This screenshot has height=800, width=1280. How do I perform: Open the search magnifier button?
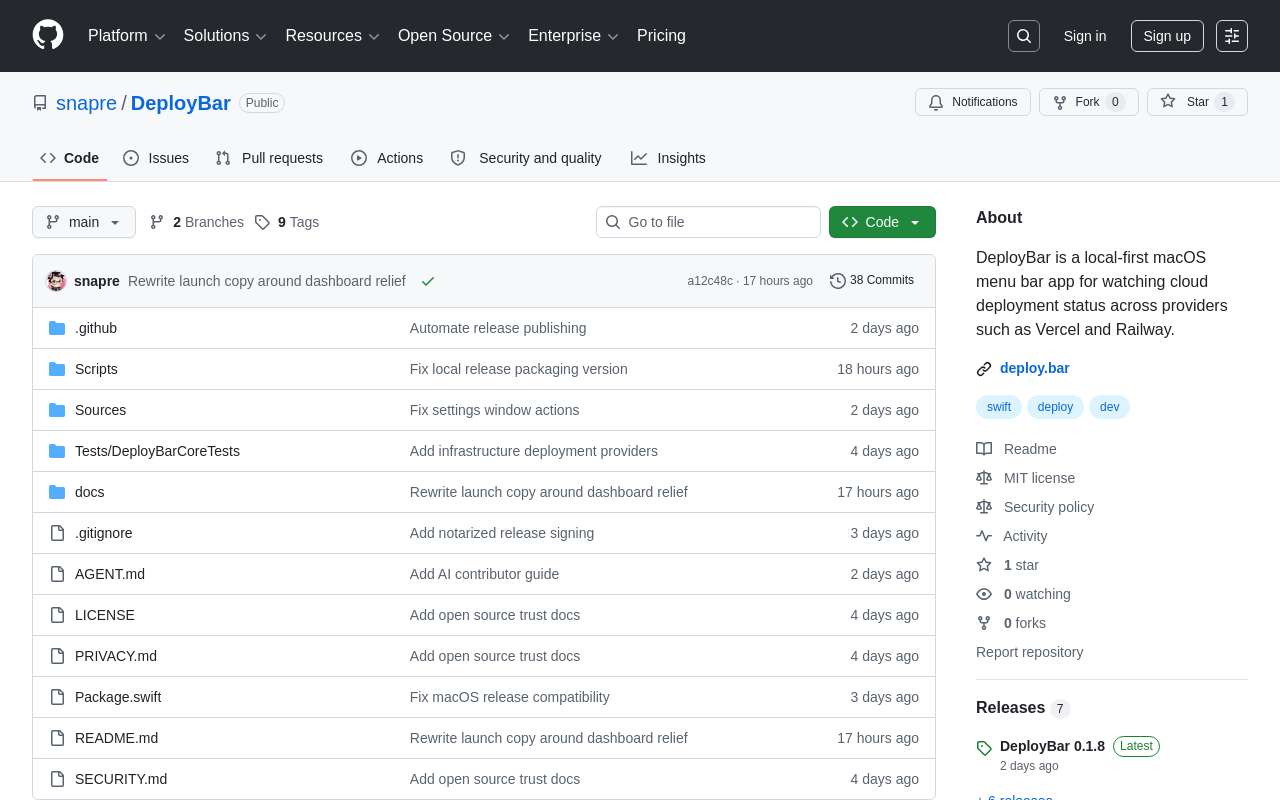pyautogui.click(x=1024, y=36)
